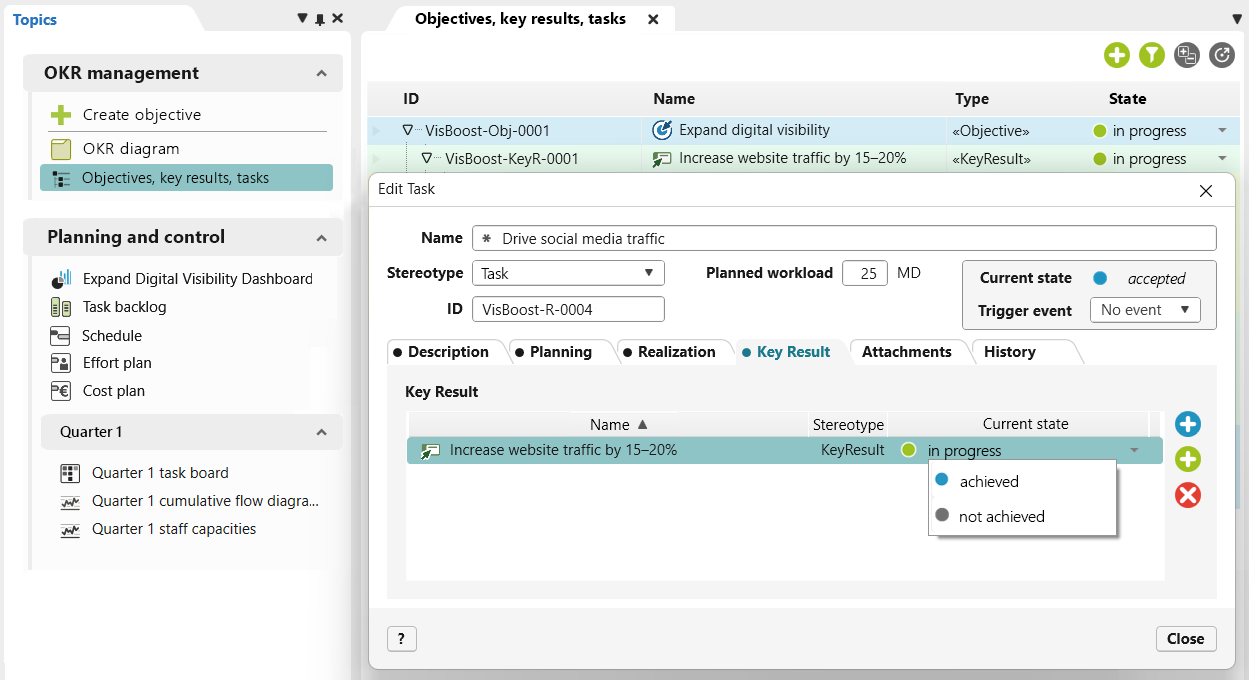Open Task backlog entry
Viewport: 1249px width, 680px height.
point(124,307)
